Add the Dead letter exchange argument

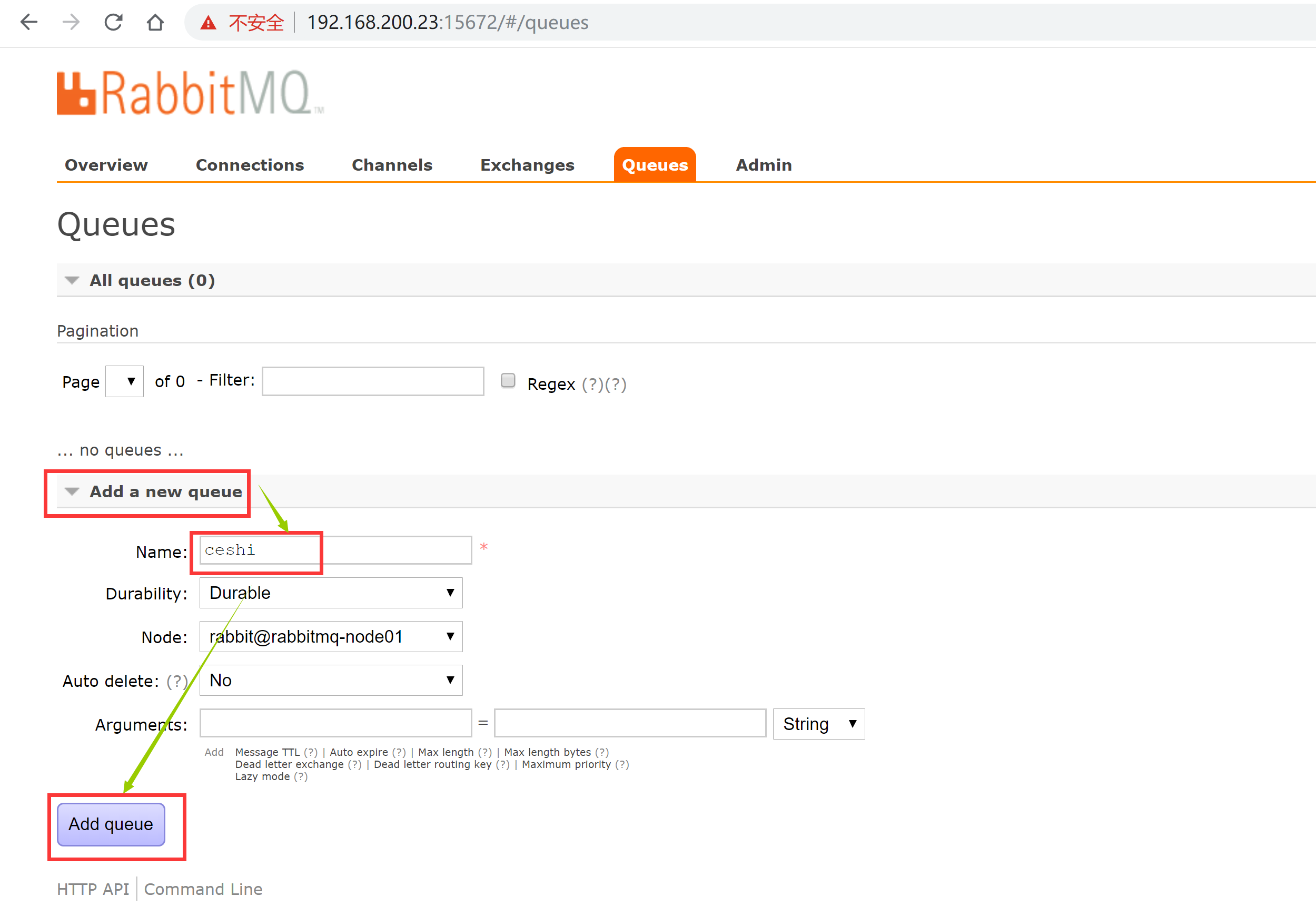pyautogui.click(x=290, y=764)
